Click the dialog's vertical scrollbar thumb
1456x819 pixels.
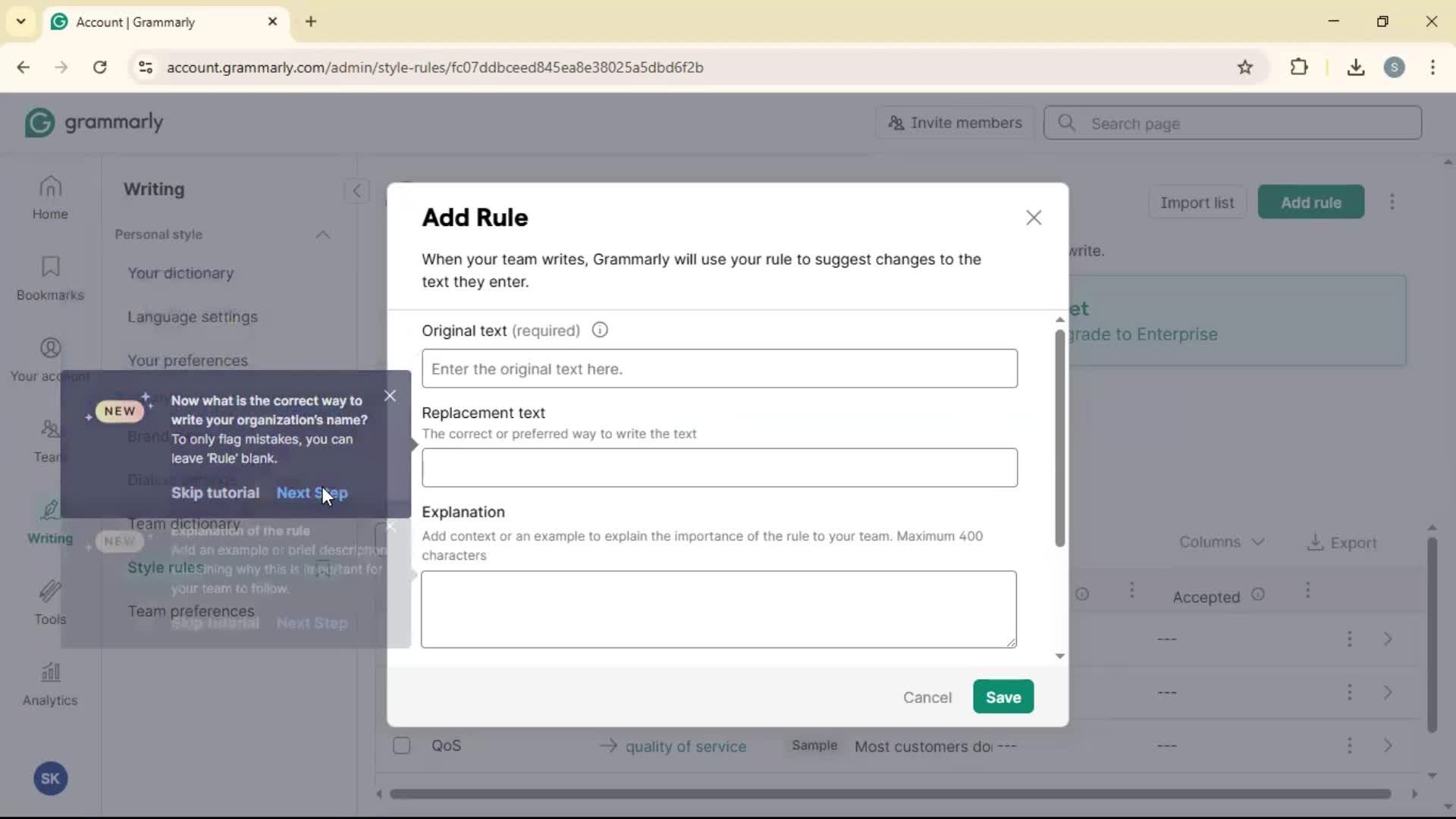pos(1059,438)
